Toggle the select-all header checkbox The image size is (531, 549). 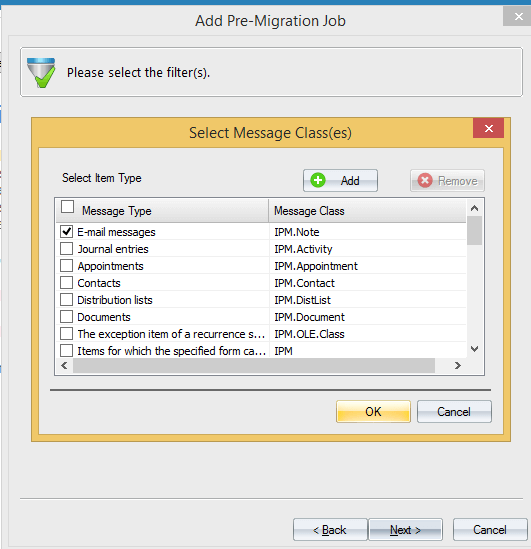tap(67, 207)
